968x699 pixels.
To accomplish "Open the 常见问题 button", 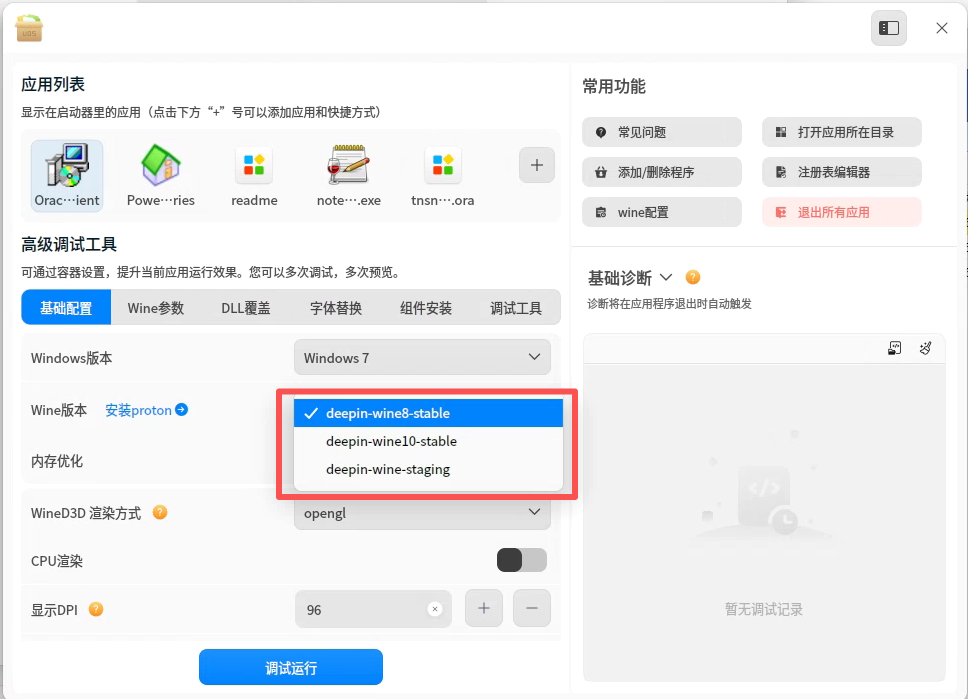I will (x=662, y=132).
